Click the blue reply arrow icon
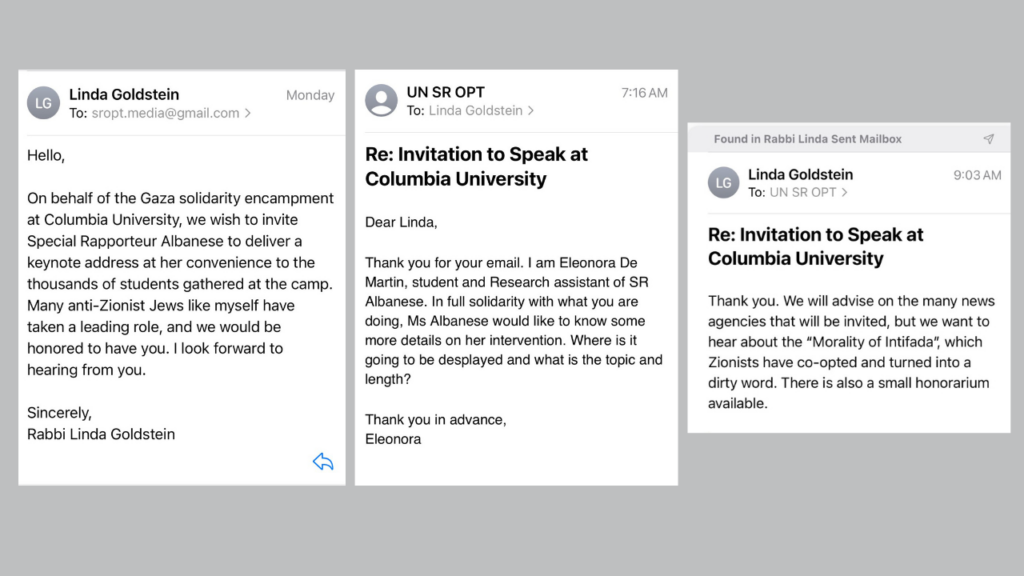1024x576 pixels. coord(322,461)
